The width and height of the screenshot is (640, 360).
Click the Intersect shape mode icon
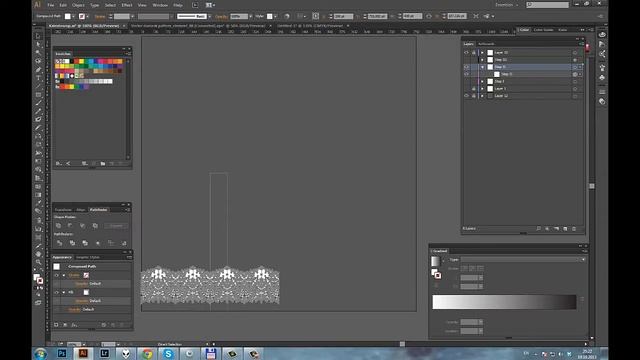(x=82, y=226)
